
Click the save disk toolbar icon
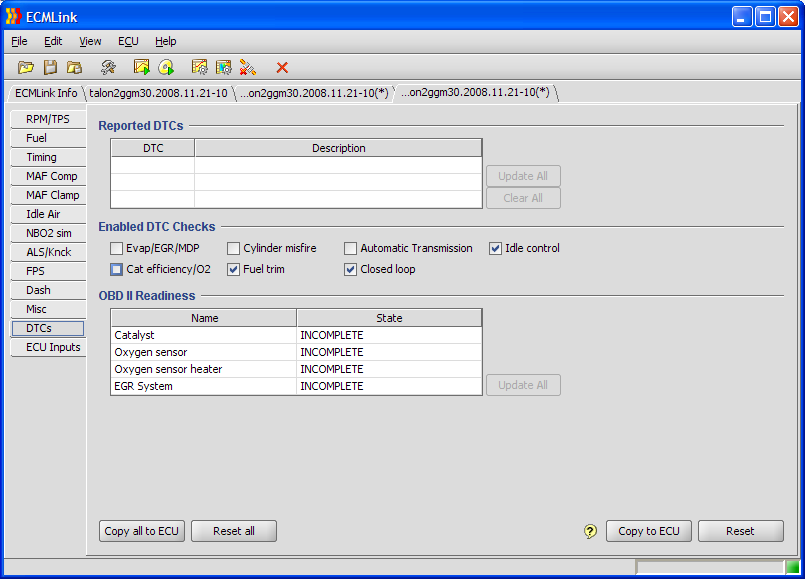[x=50, y=67]
